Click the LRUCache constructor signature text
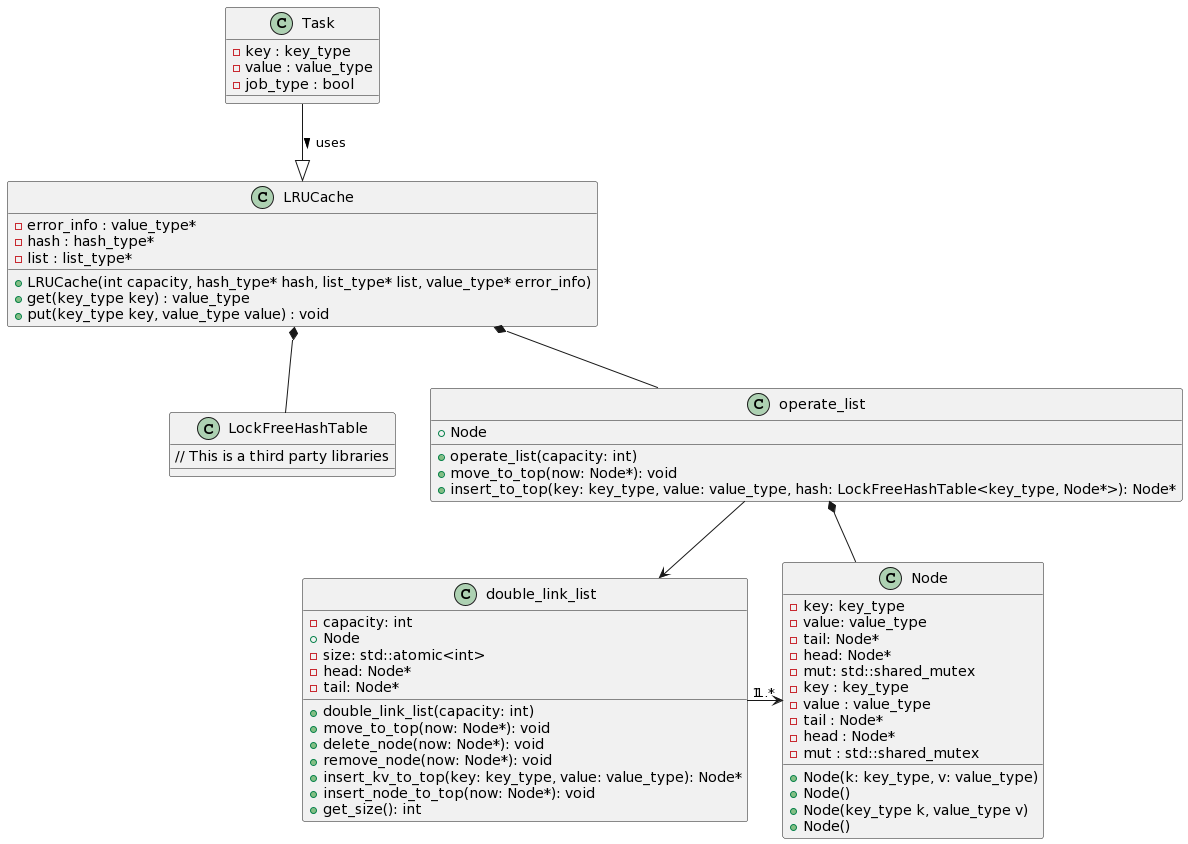The width and height of the screenshot is (1188, 844). pyautogui.click(x=309, y=283)
